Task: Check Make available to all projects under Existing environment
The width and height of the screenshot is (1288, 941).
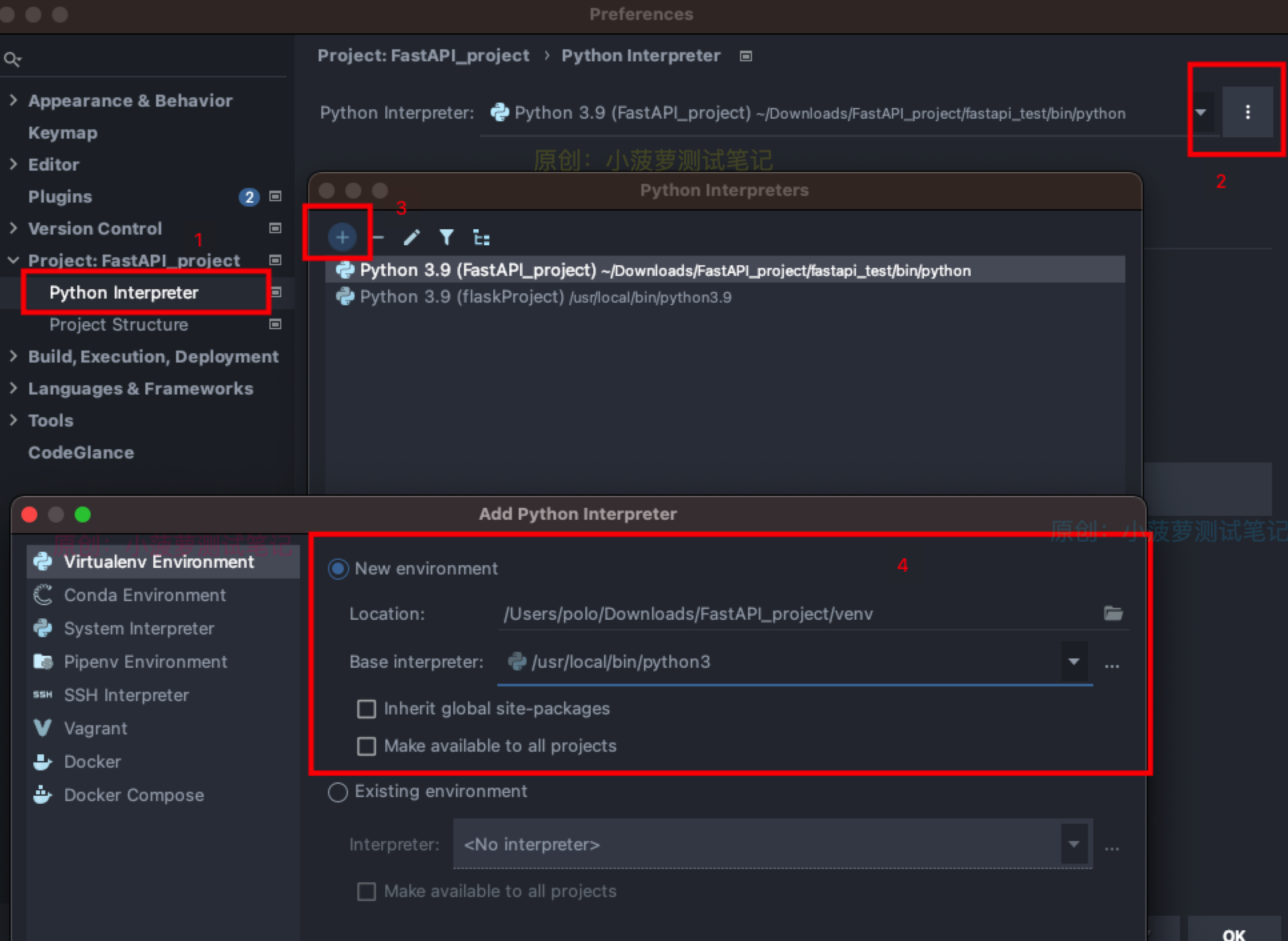Action: click(367, 891)
